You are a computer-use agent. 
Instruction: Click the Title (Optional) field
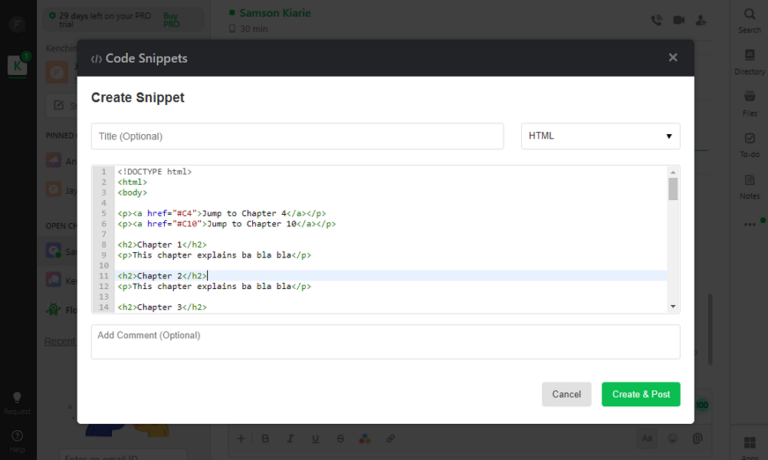(x=297, y=136)
